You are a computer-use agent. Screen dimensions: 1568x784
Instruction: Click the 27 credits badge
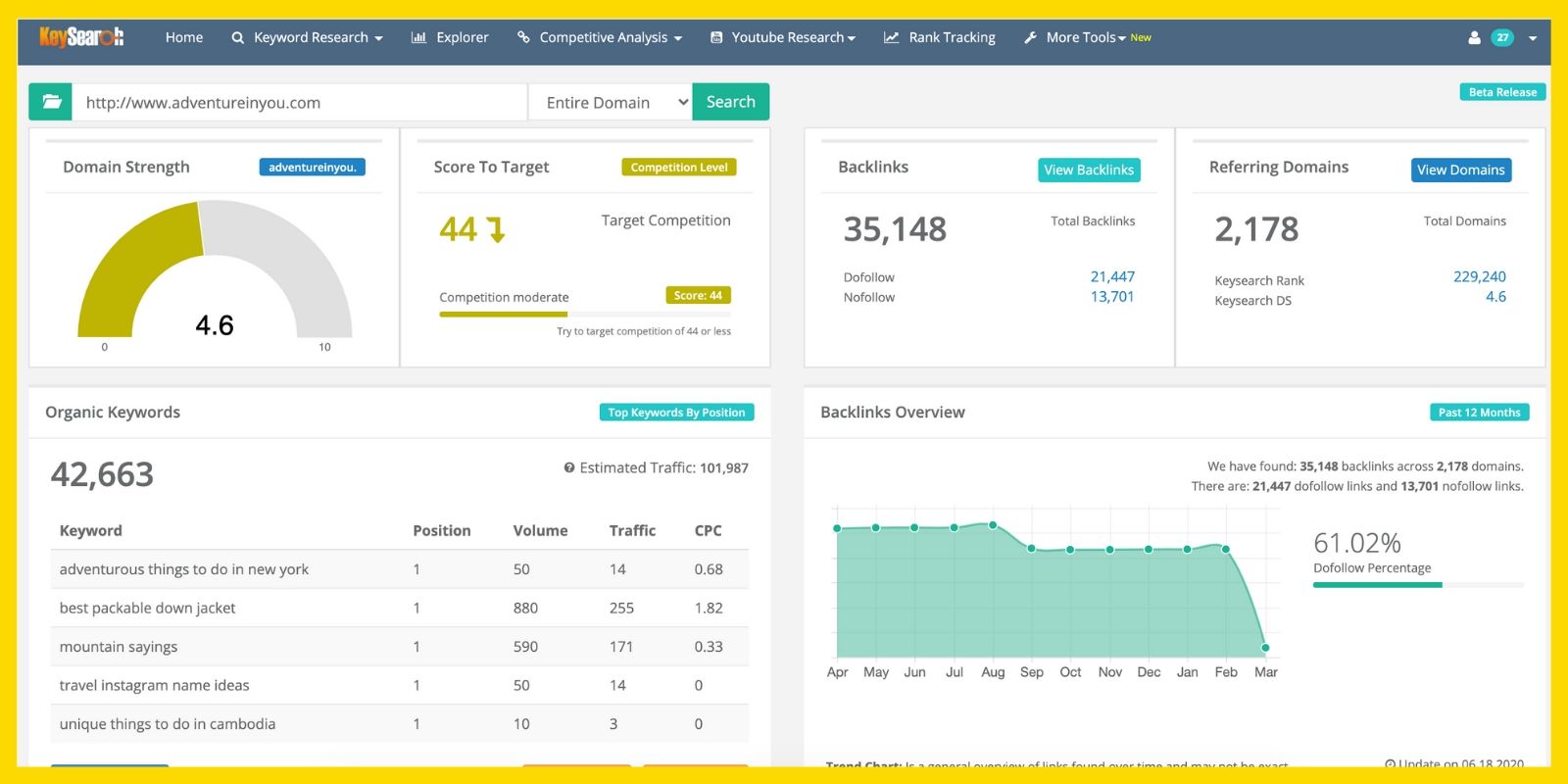[1502, 37]
